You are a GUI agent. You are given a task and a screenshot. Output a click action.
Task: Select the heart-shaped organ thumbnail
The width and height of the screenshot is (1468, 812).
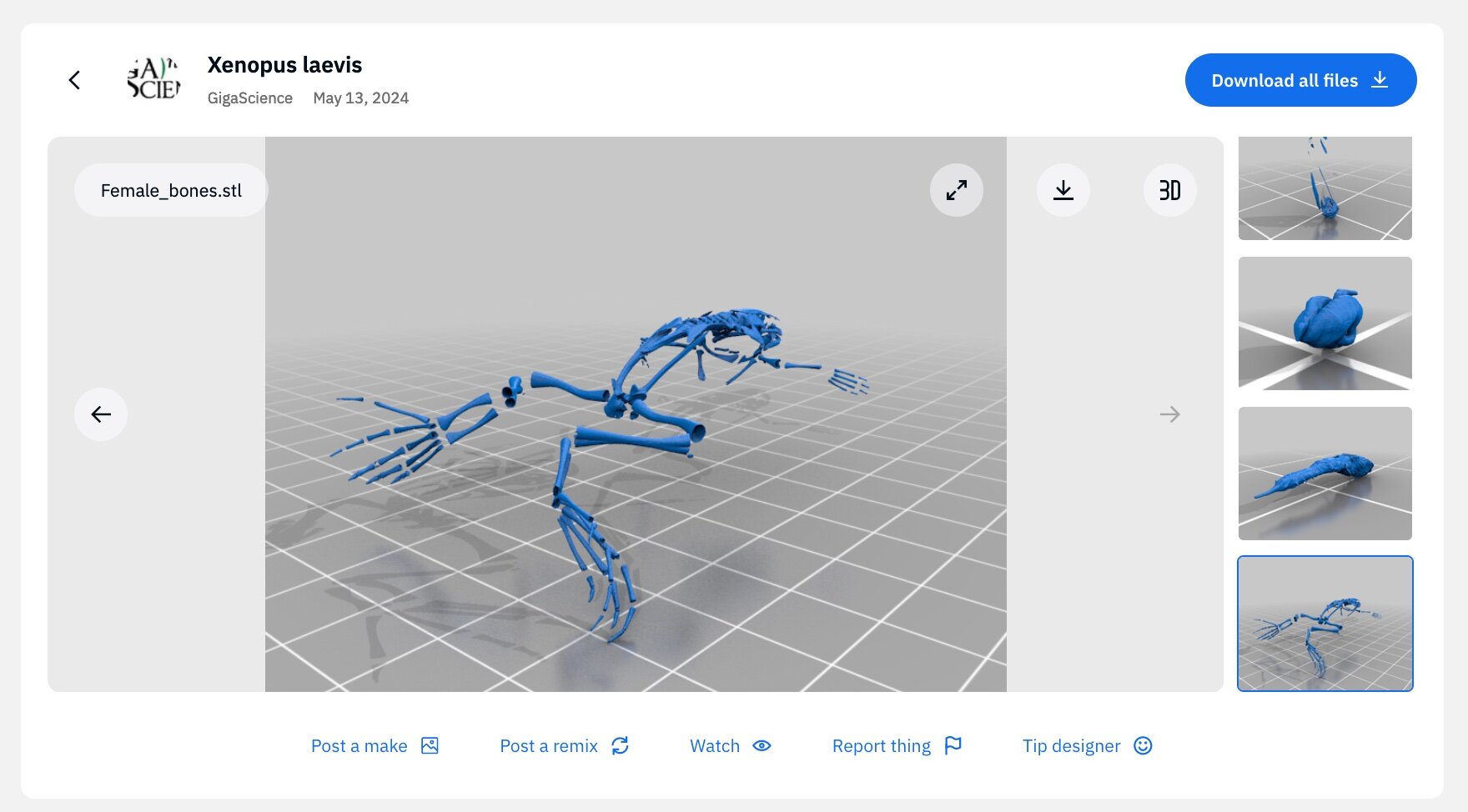pyautogui.click(x=1325, y=323)
